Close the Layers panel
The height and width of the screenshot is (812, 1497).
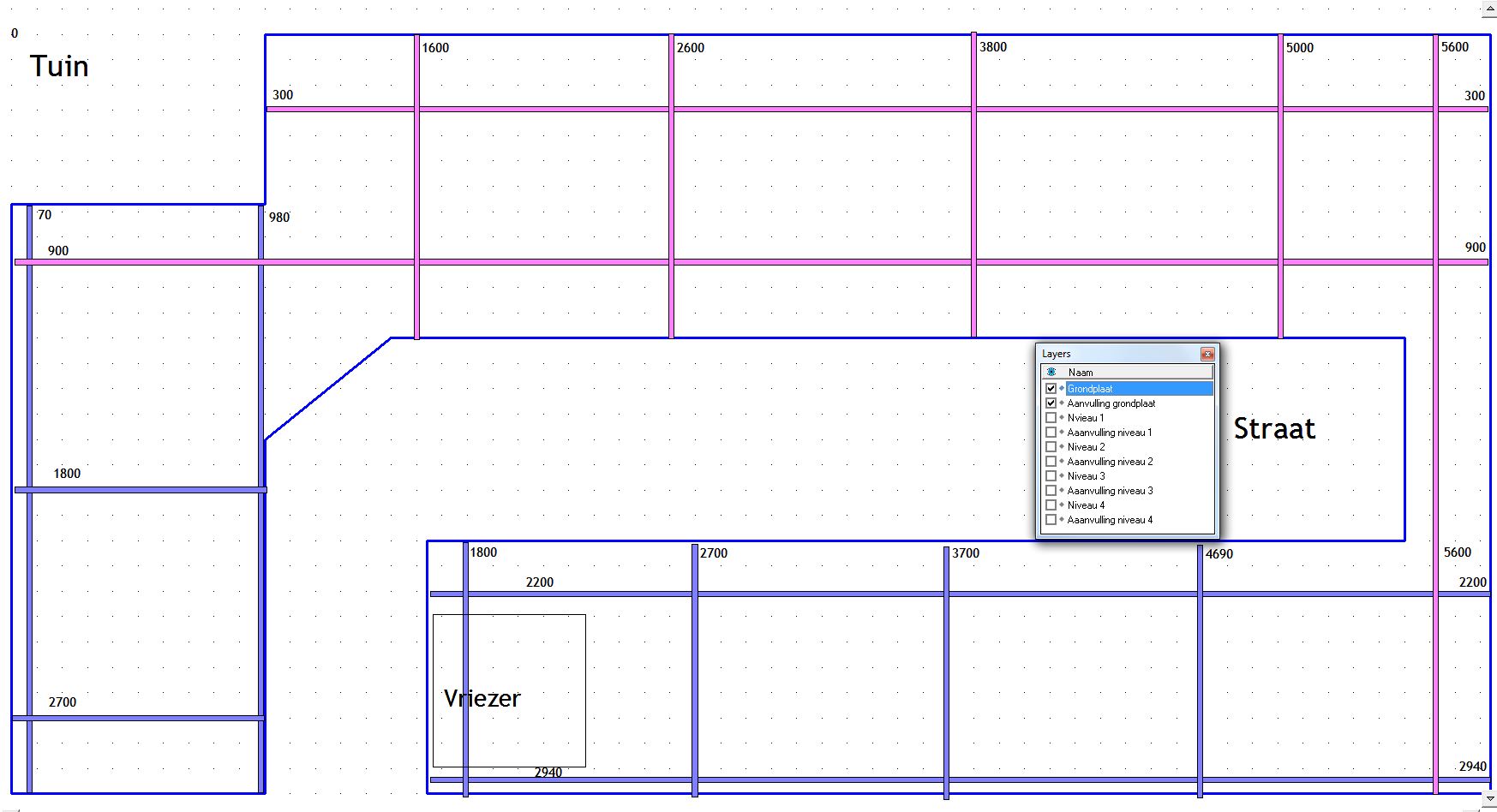[x=1207, y=354]
